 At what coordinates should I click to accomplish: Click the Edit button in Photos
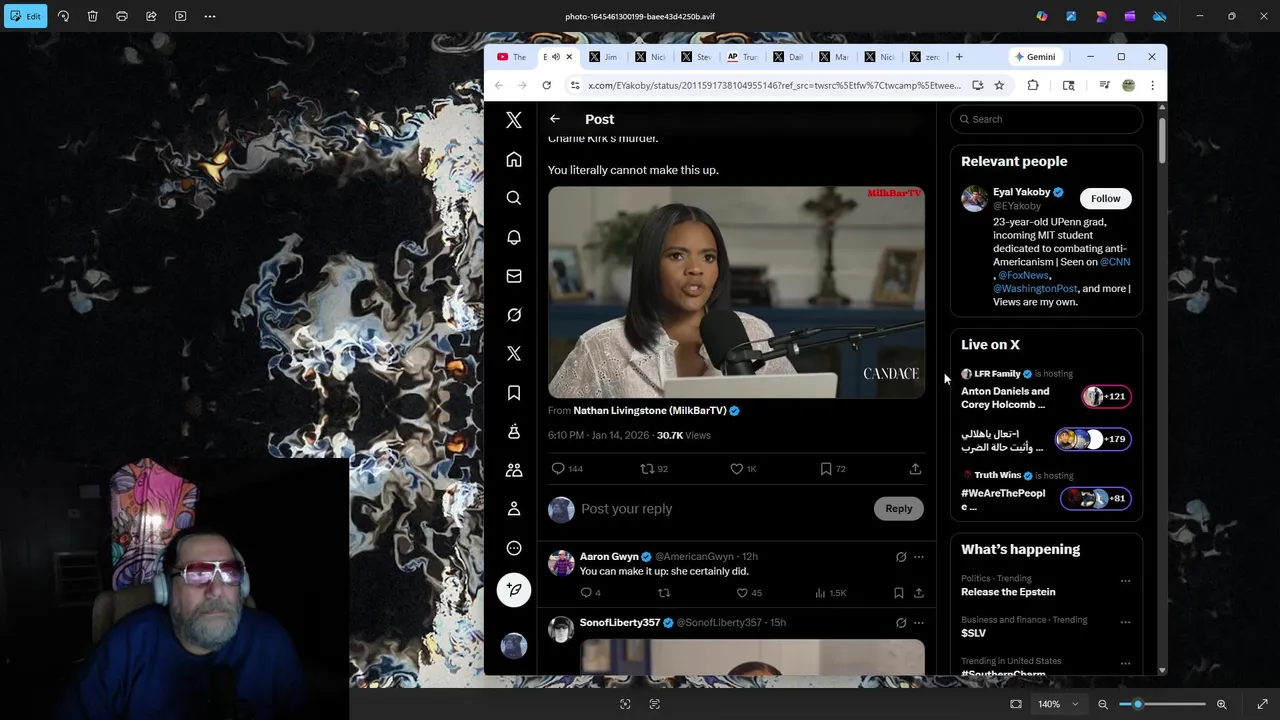25,16
